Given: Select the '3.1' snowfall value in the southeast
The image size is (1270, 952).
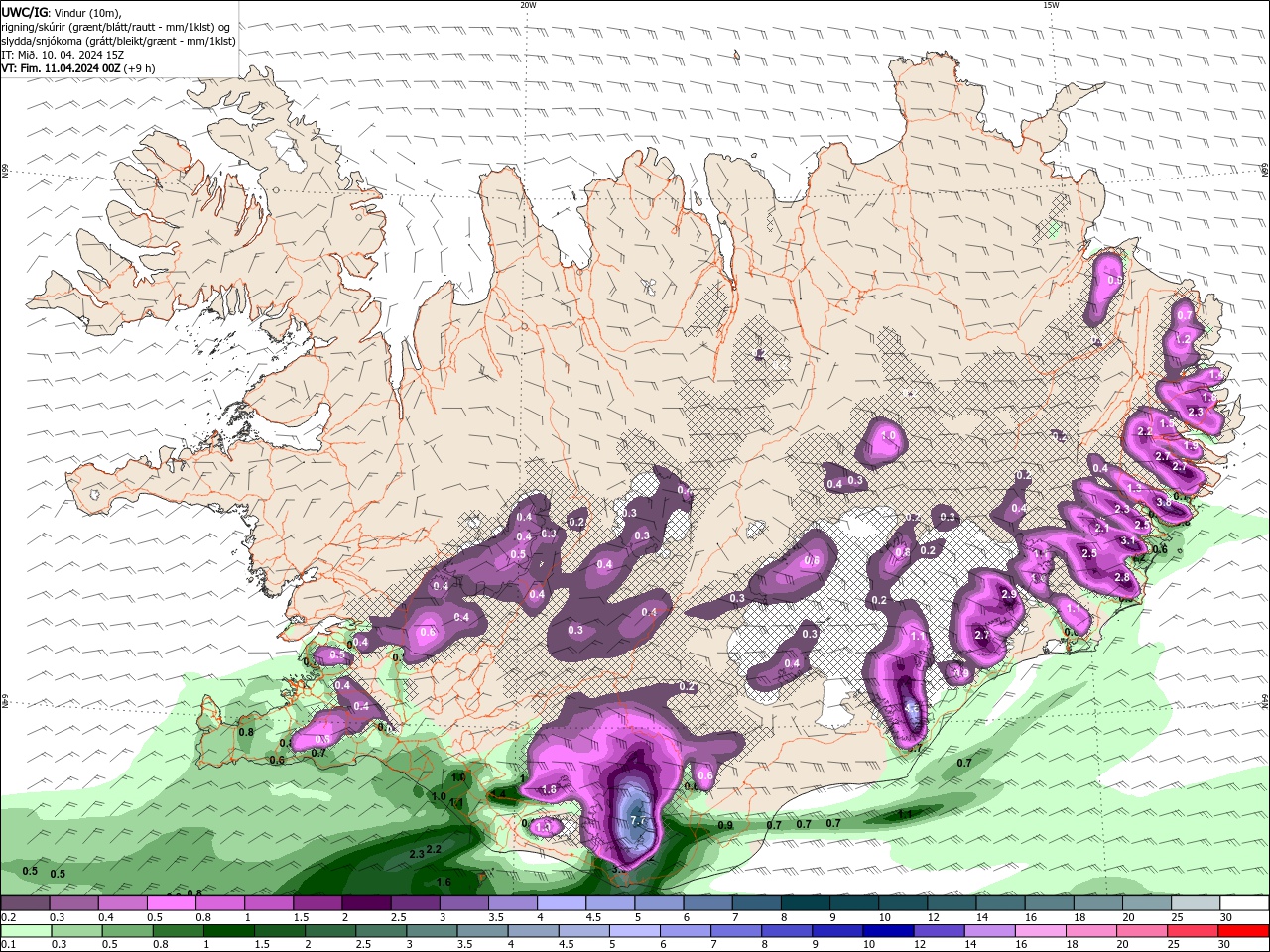Looking at the screenshot, I should click(1128, 541).
